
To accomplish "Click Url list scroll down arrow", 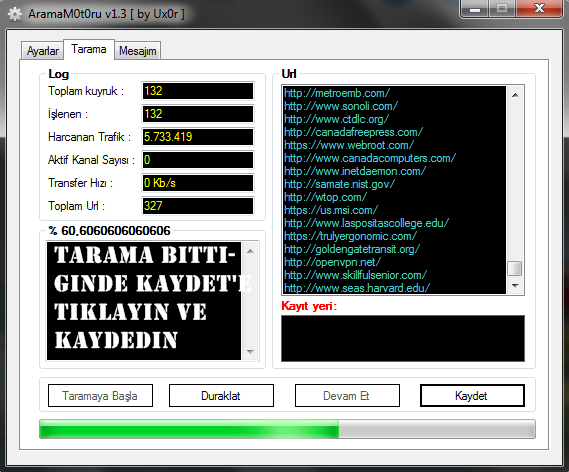I will pos(515,286).
